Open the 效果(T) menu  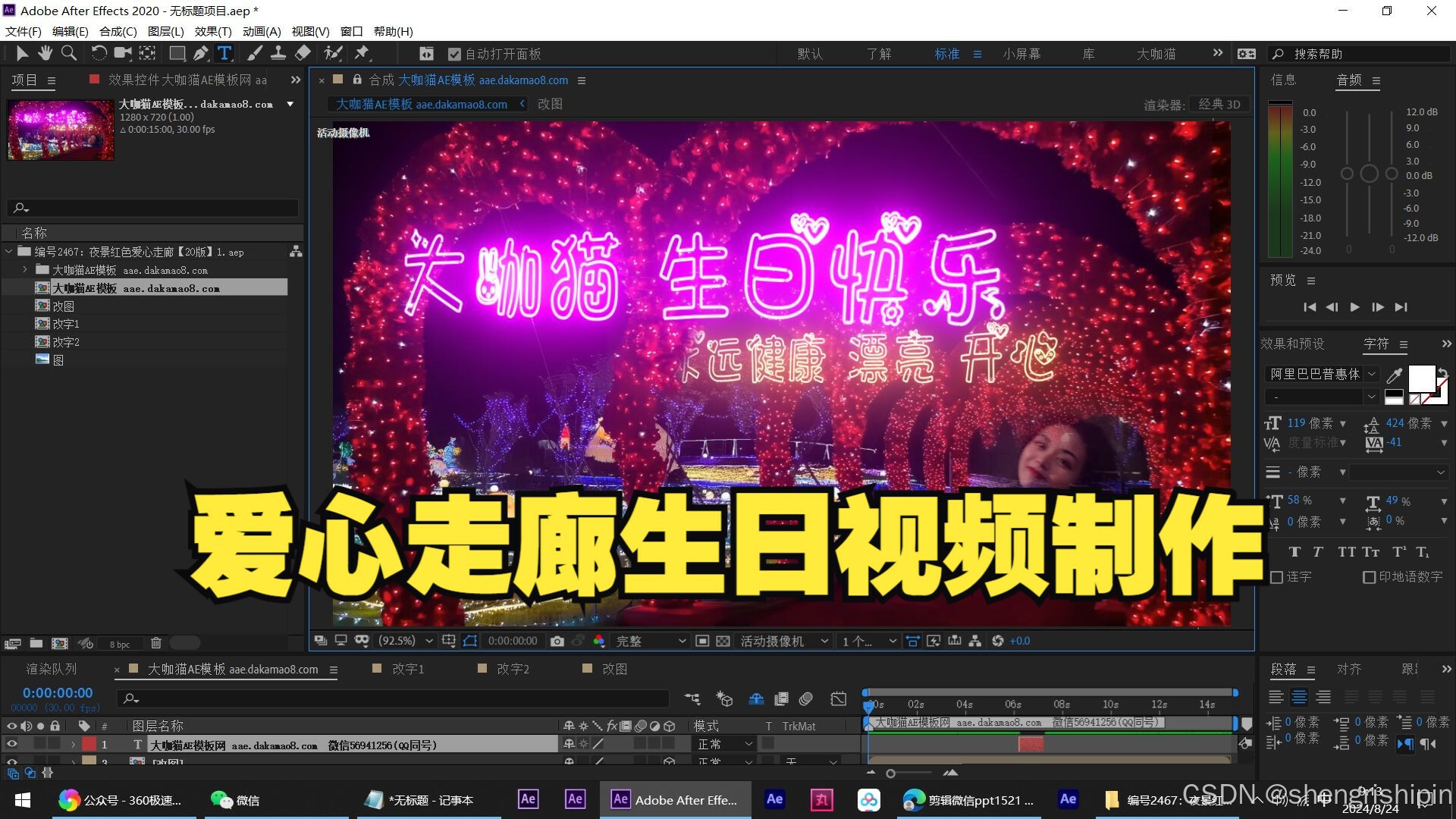tap(212, 31)
